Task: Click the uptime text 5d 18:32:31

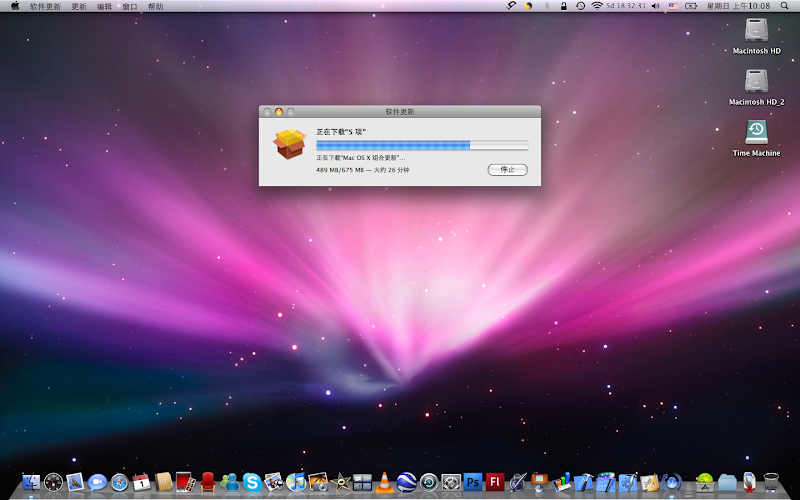Action: click(x=626, y=6)
